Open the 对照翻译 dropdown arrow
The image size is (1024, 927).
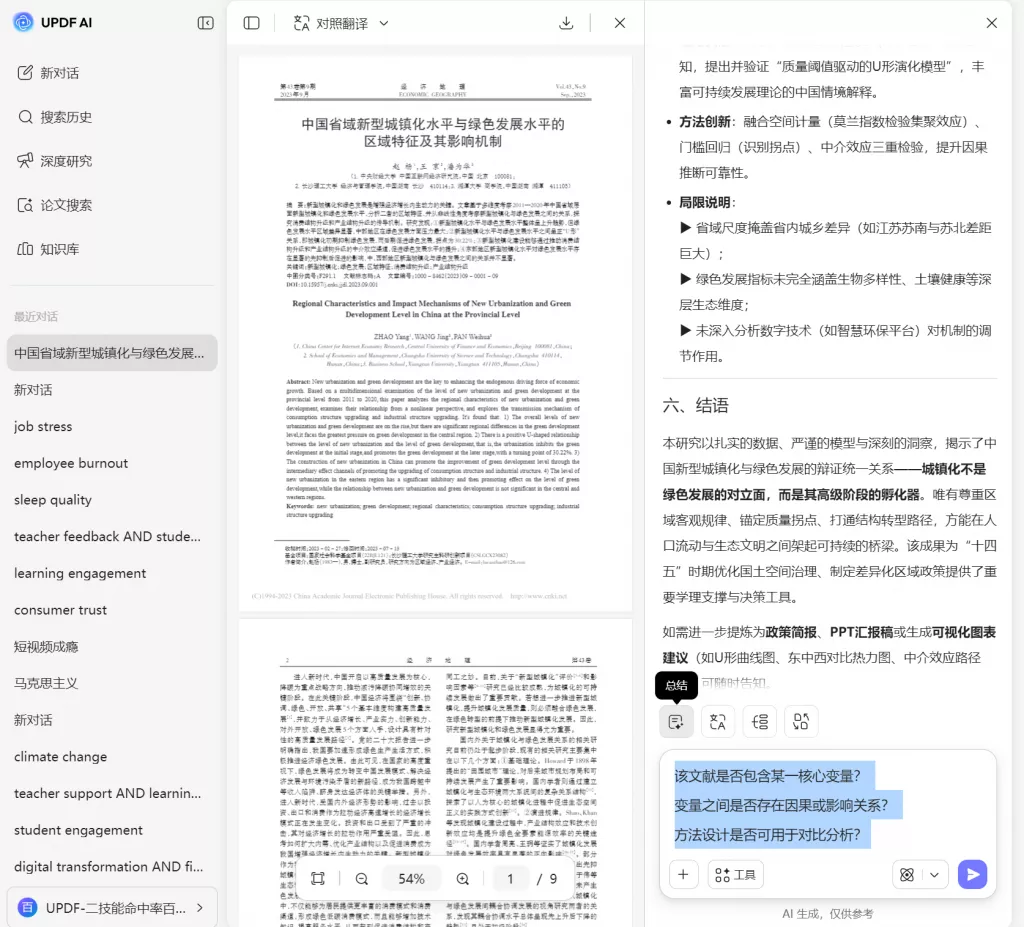384,23
